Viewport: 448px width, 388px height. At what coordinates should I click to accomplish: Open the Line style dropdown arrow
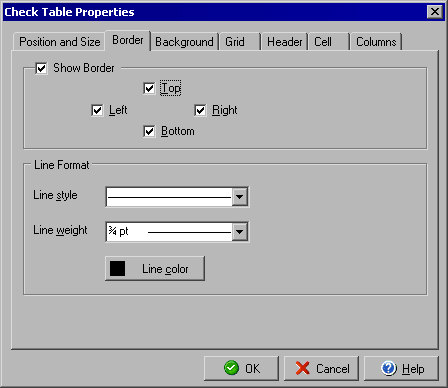239,197
